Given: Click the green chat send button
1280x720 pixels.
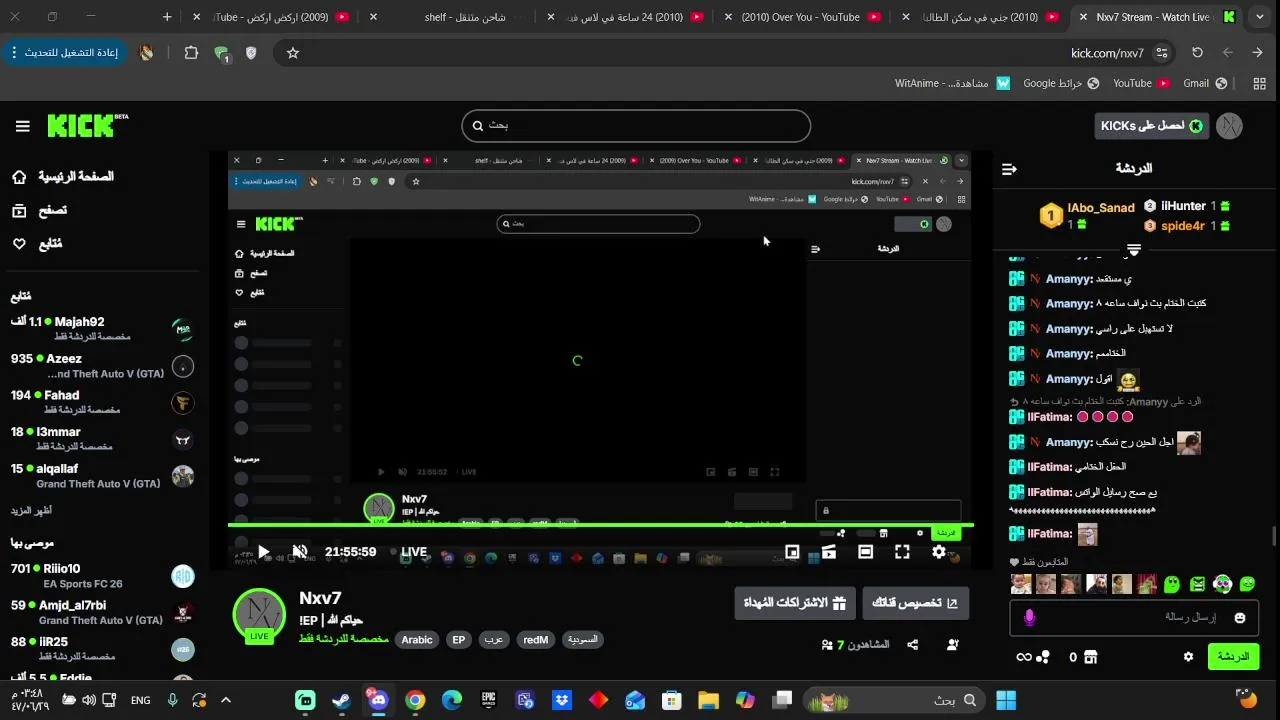Looking at the screenshot, I should [x=1233, y=657].
